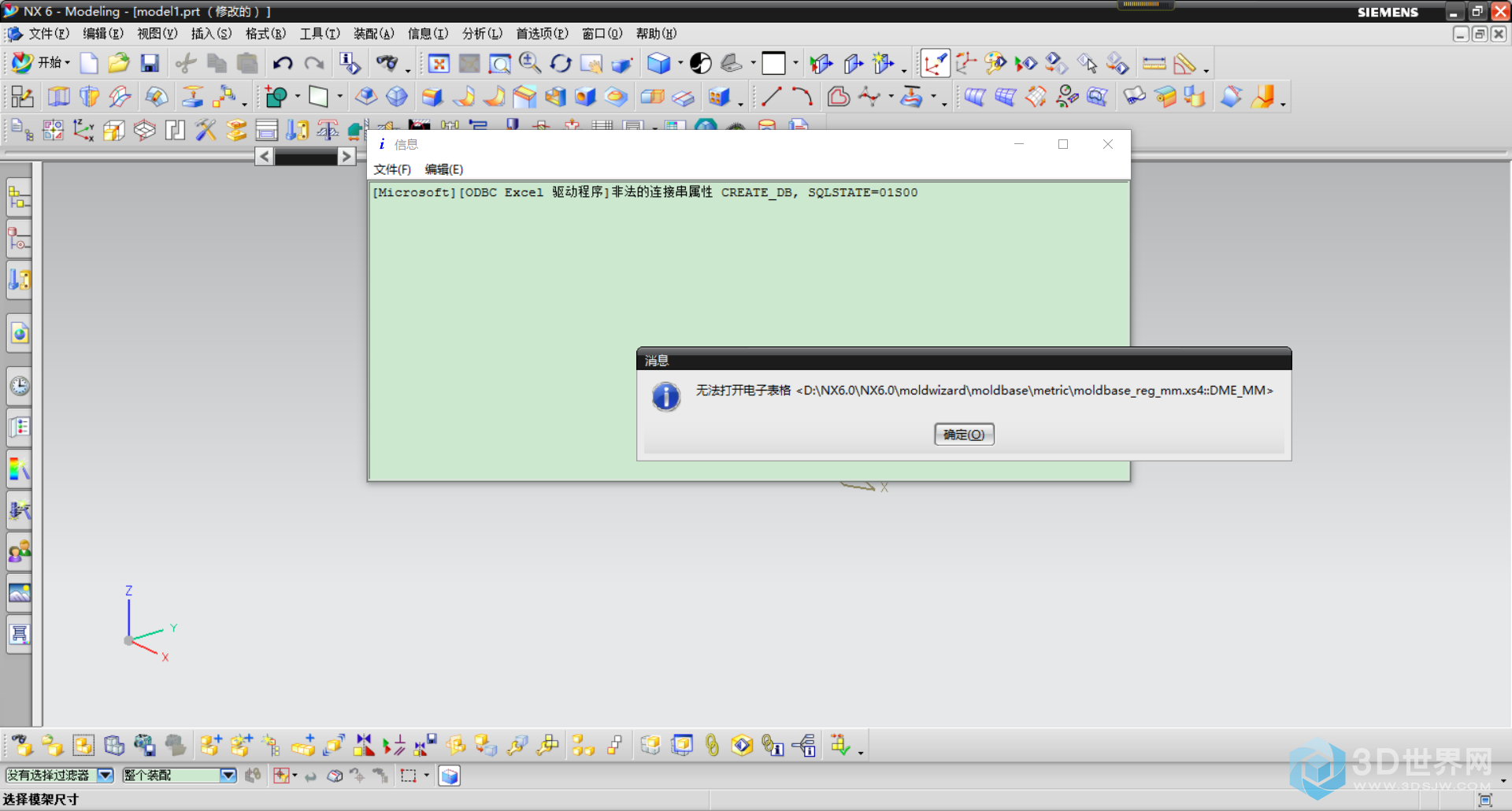Viewport: 1512px width, 811px height.
Task: Toggle the Display WCS button
Action: (936, 63)
